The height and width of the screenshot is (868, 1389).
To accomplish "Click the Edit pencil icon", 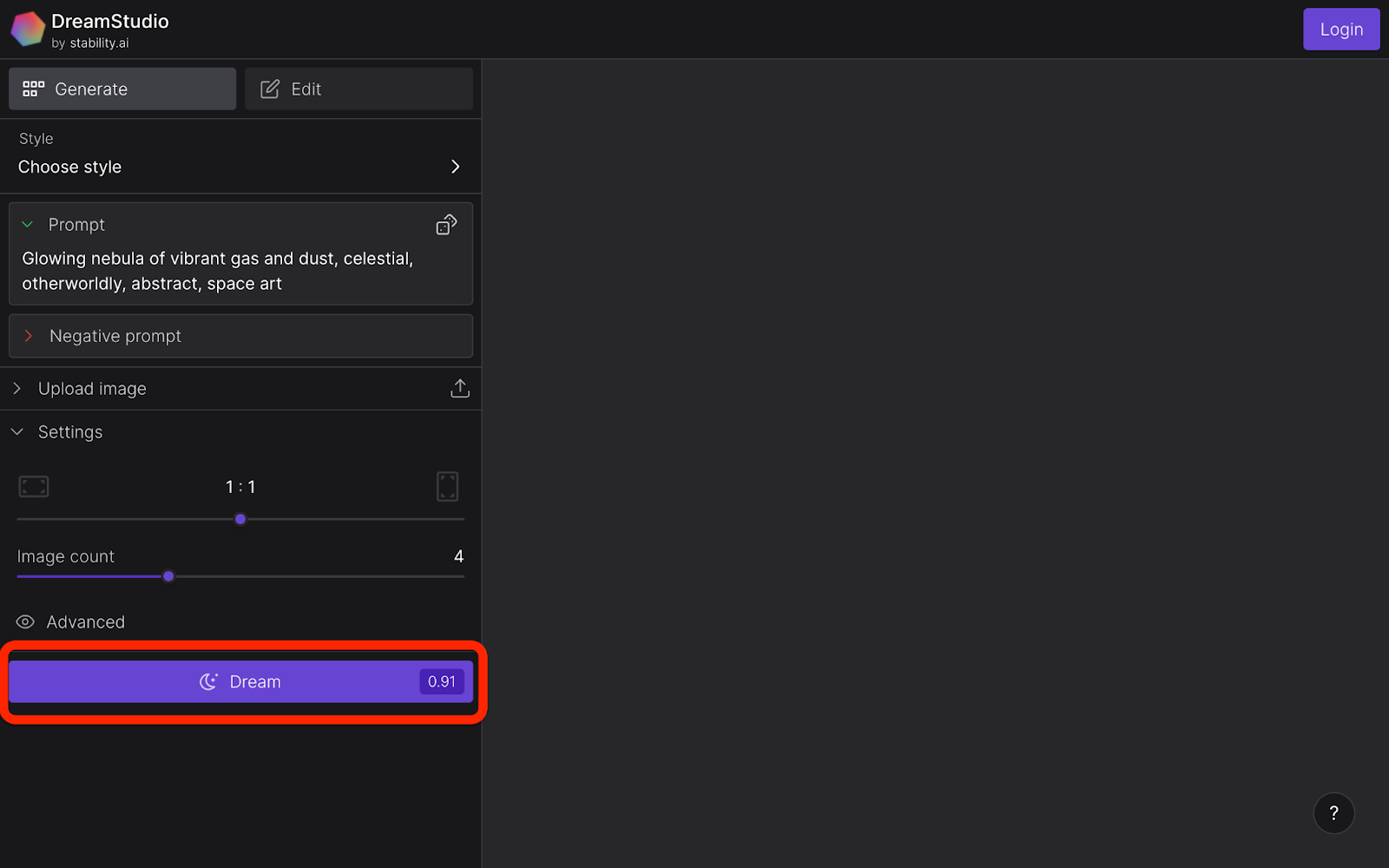I will coord(270,89).
